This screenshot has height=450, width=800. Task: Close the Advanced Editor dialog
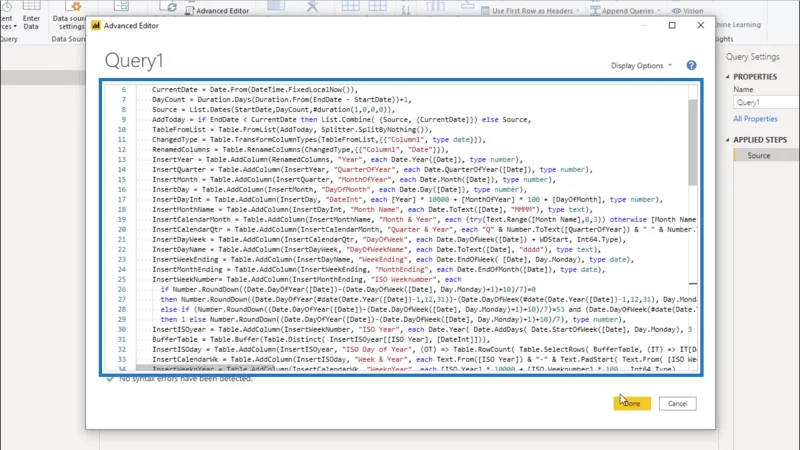[x=701, y=25]
